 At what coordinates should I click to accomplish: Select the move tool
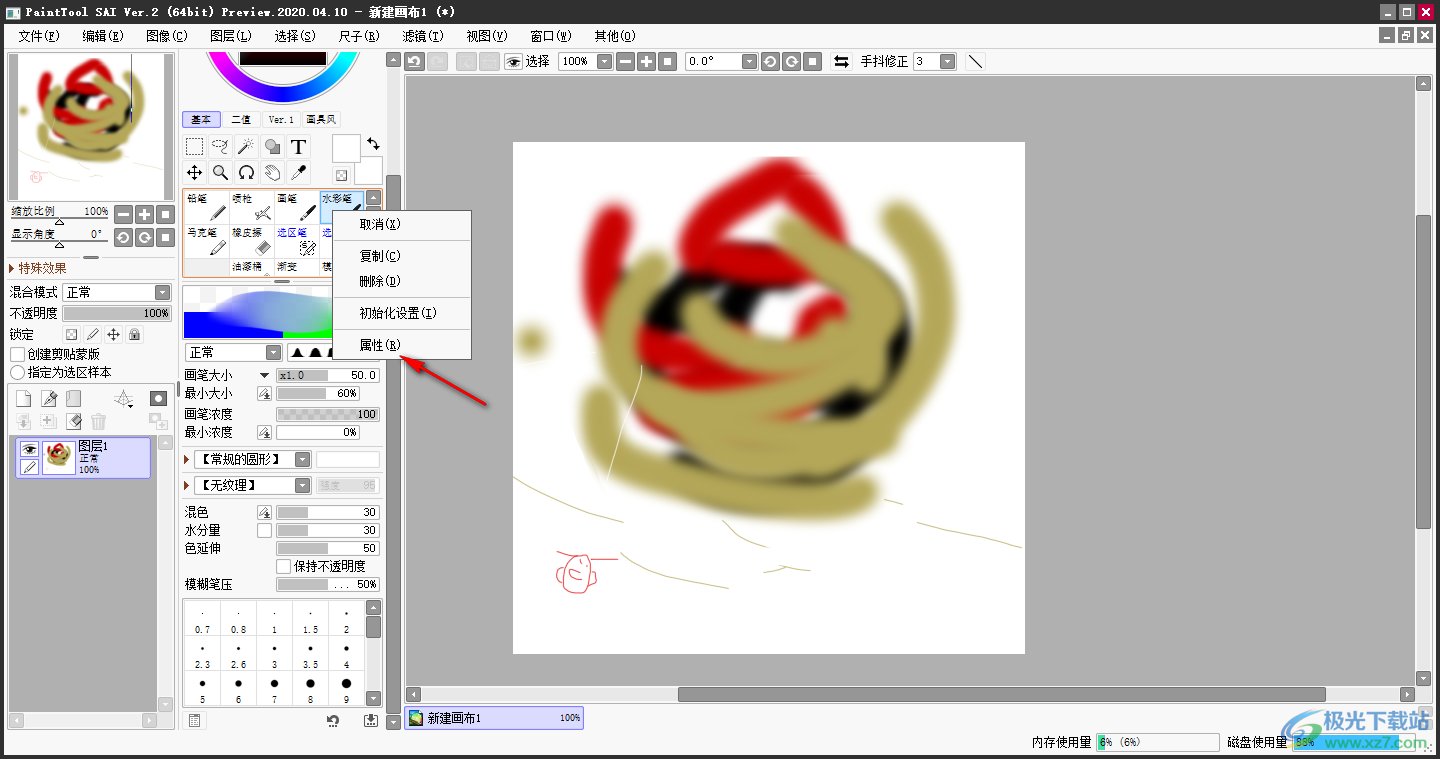[194, 173]
